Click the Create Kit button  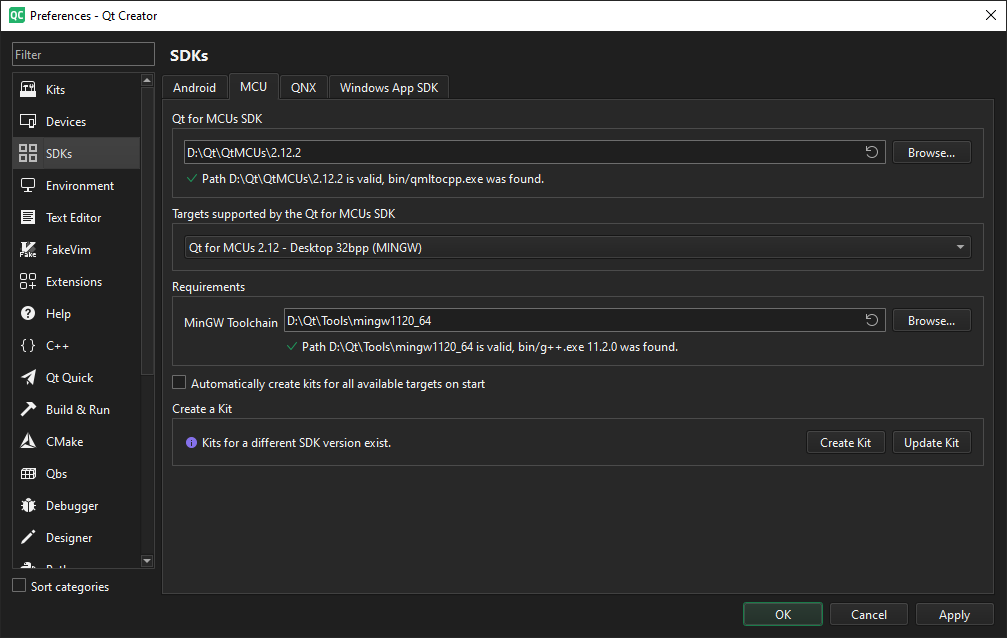coord(845,443)
